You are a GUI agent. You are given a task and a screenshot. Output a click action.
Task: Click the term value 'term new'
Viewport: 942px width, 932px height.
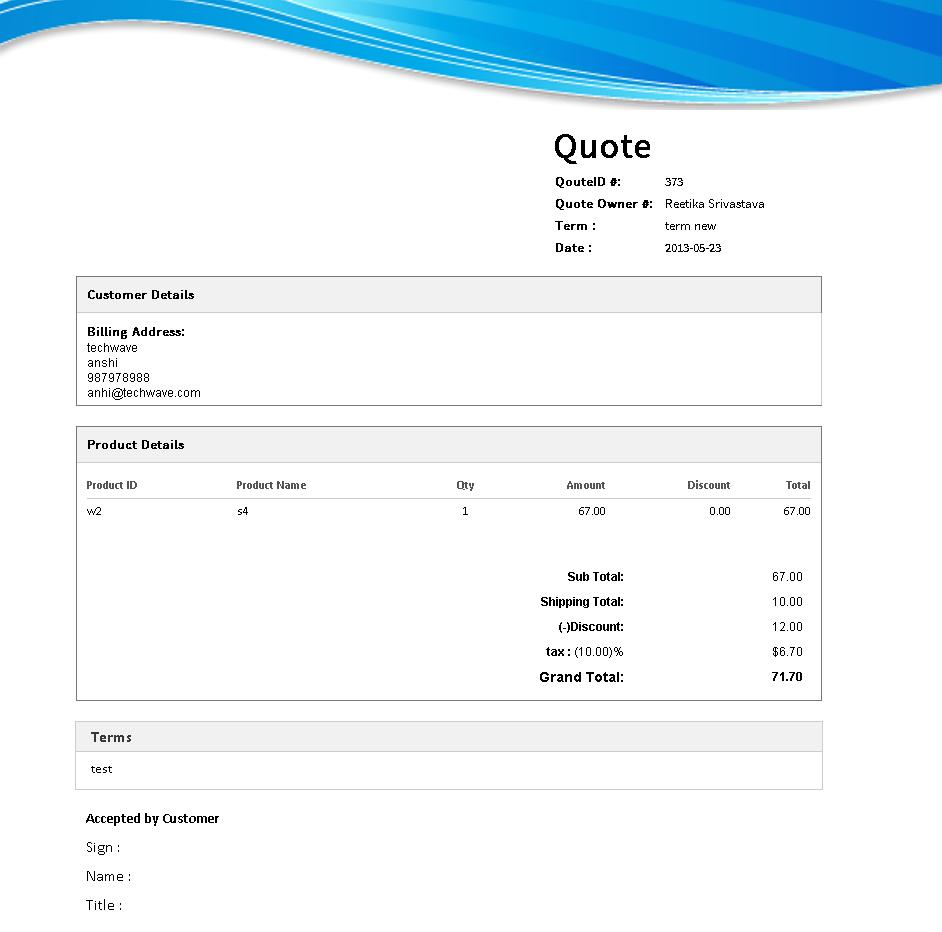690,226
